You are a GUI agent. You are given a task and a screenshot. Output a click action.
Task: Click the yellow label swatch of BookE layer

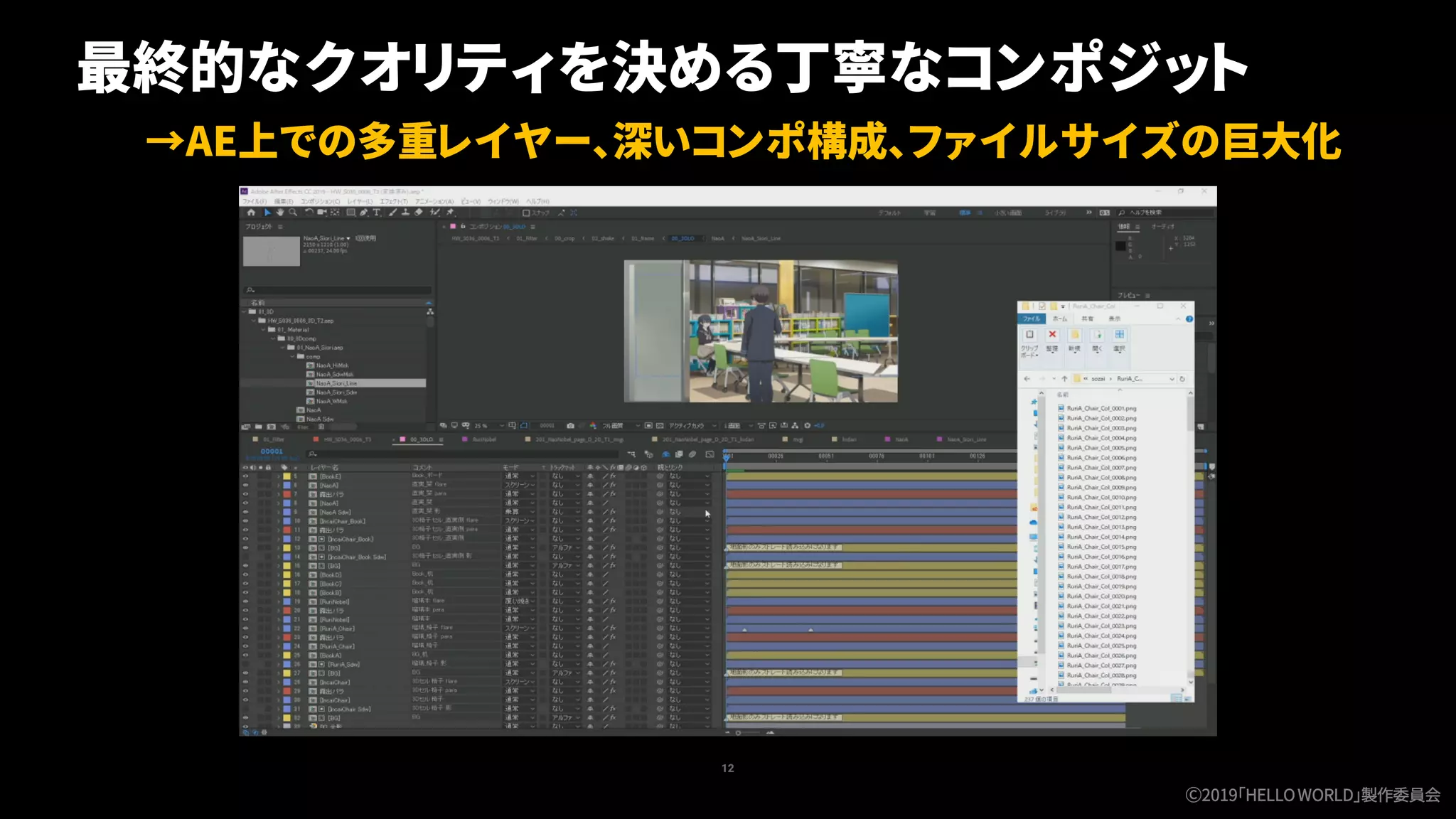click(287, 476)
